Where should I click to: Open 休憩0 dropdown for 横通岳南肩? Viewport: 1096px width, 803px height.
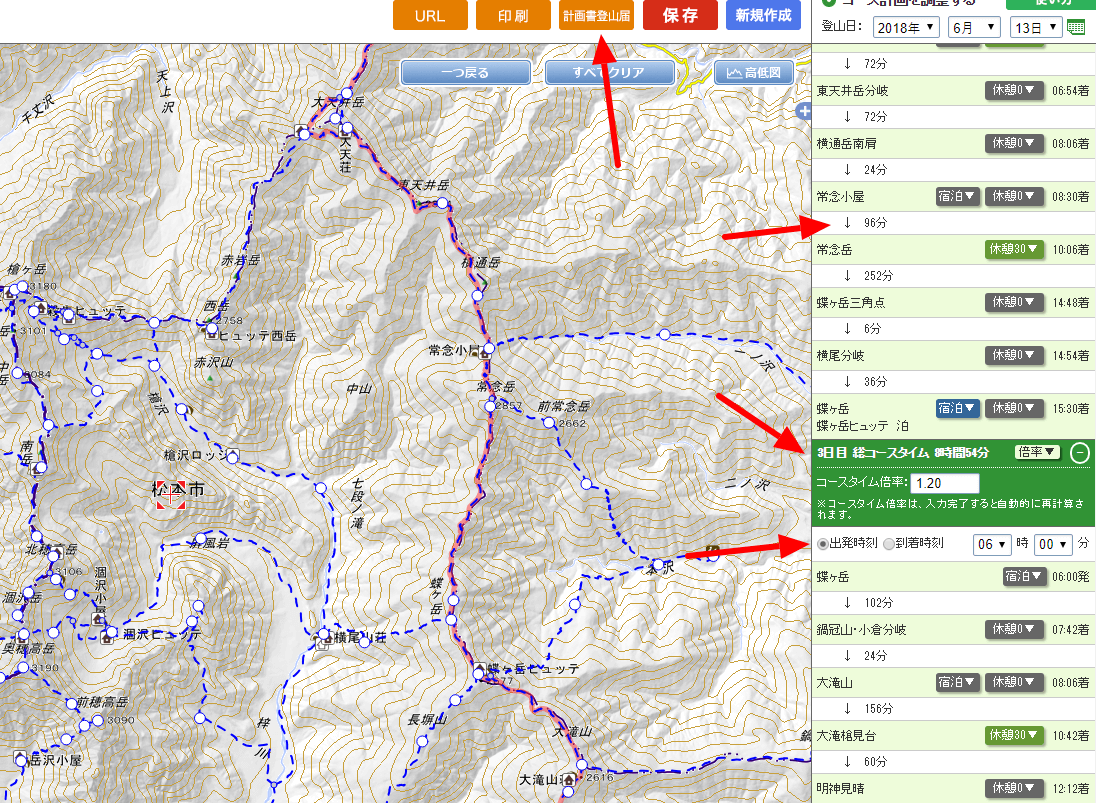tap(1014, 143)
